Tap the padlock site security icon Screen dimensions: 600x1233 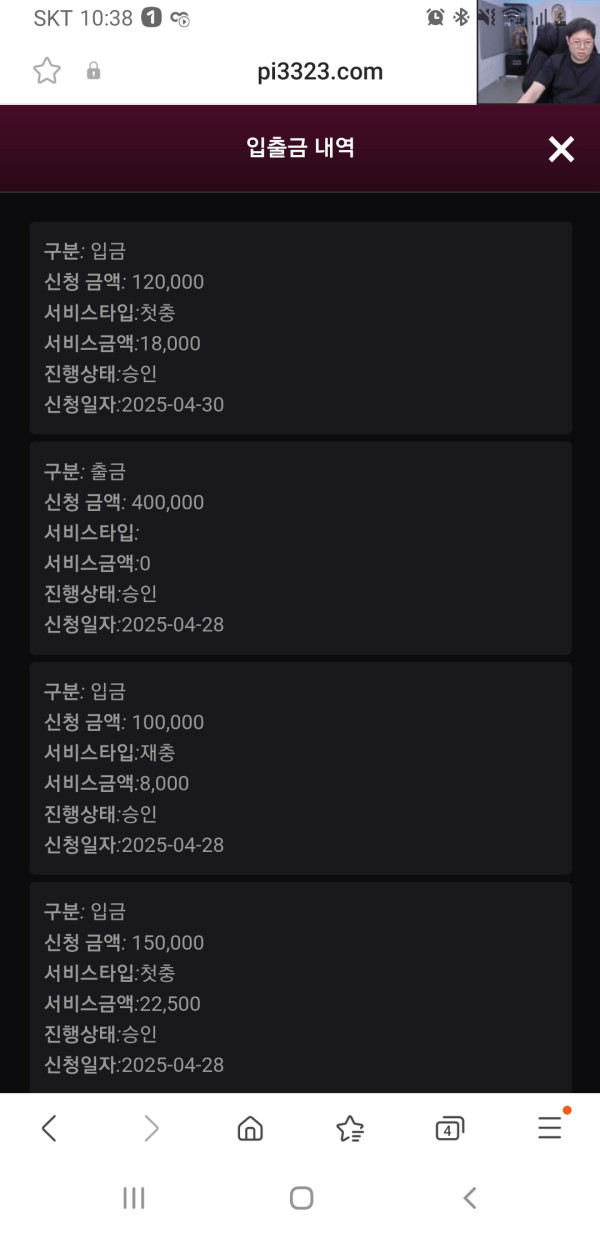click(94, 71)
